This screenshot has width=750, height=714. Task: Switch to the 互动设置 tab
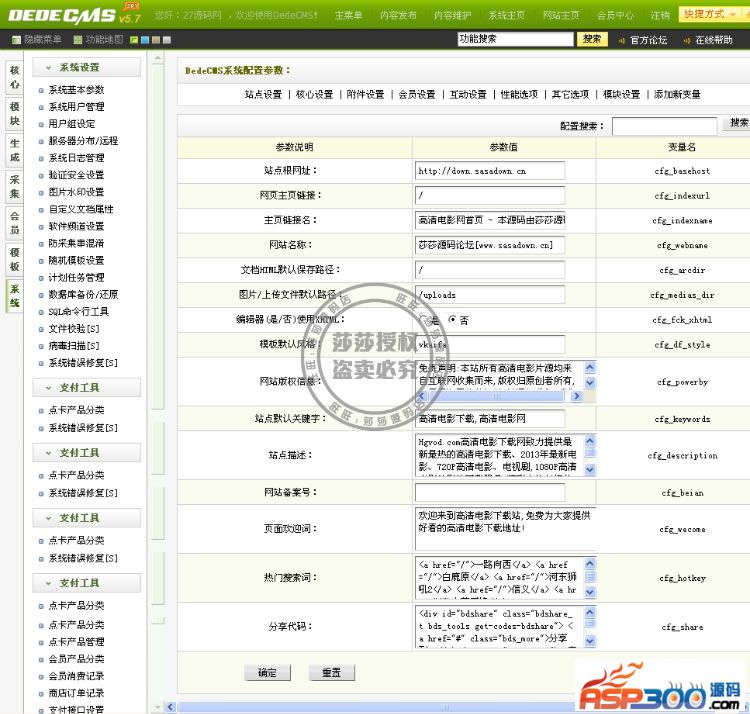468,95
